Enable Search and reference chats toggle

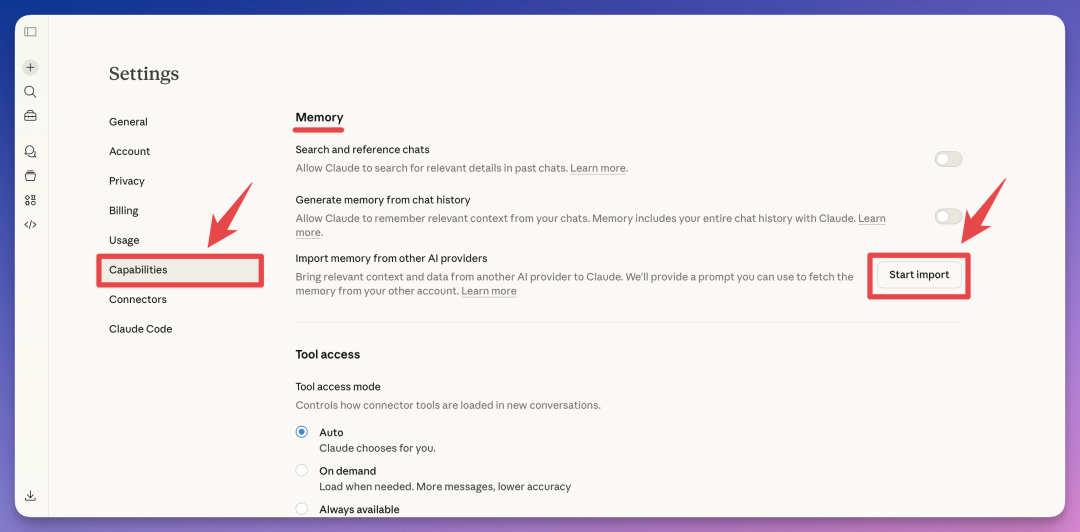(948, 159)
